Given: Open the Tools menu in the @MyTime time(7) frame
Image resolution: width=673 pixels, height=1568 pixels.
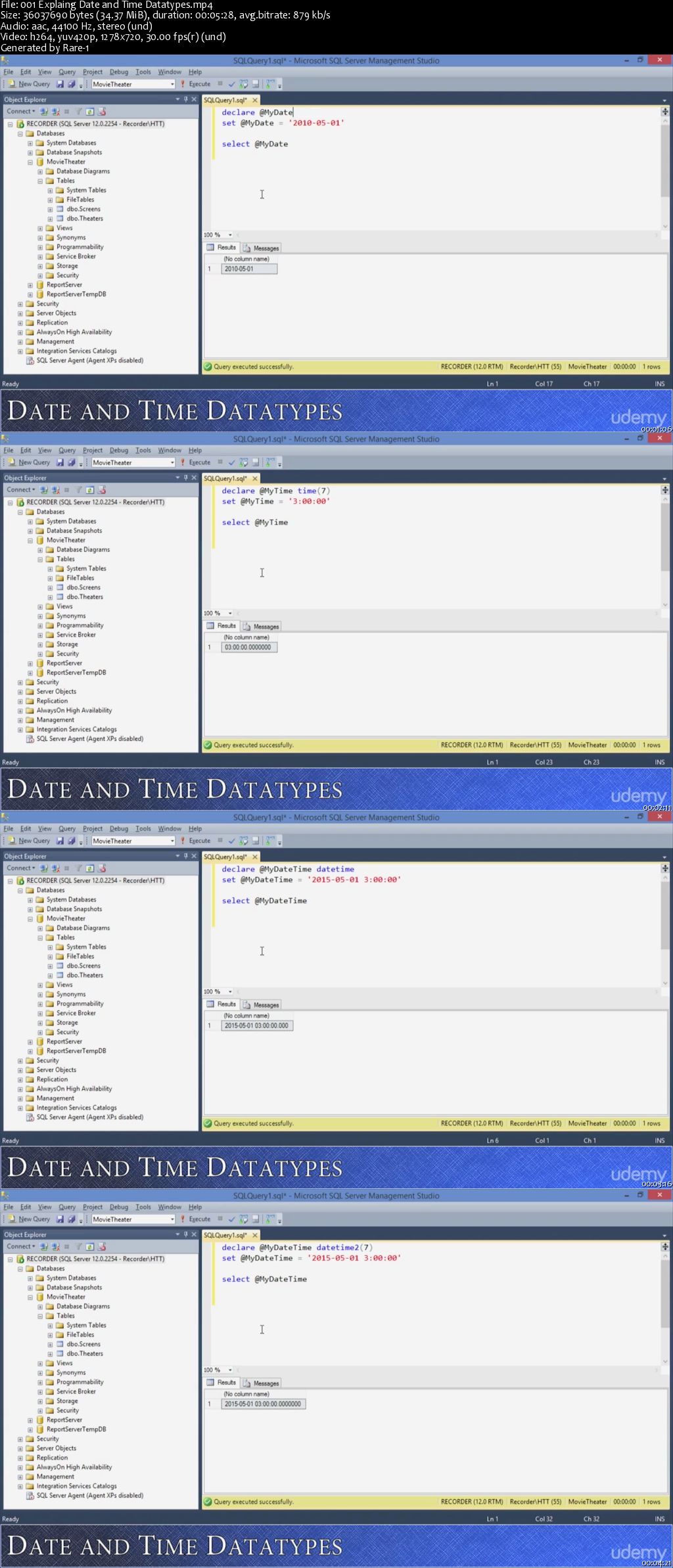Looking at the screenshot, I should click(143, 451).
